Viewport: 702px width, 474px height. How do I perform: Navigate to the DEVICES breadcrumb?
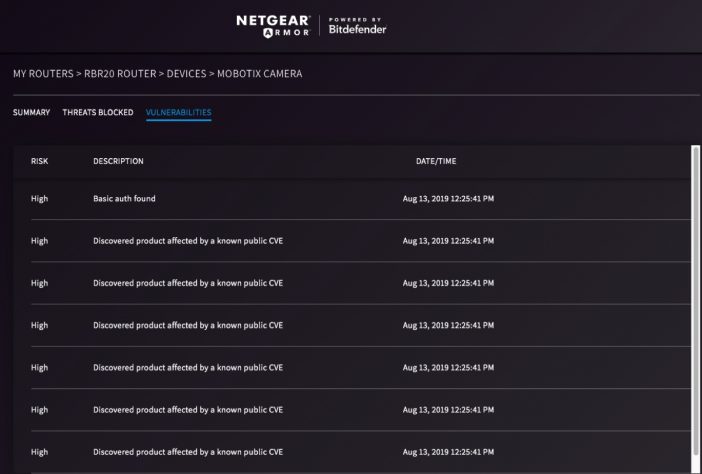[x=186, y=74]
